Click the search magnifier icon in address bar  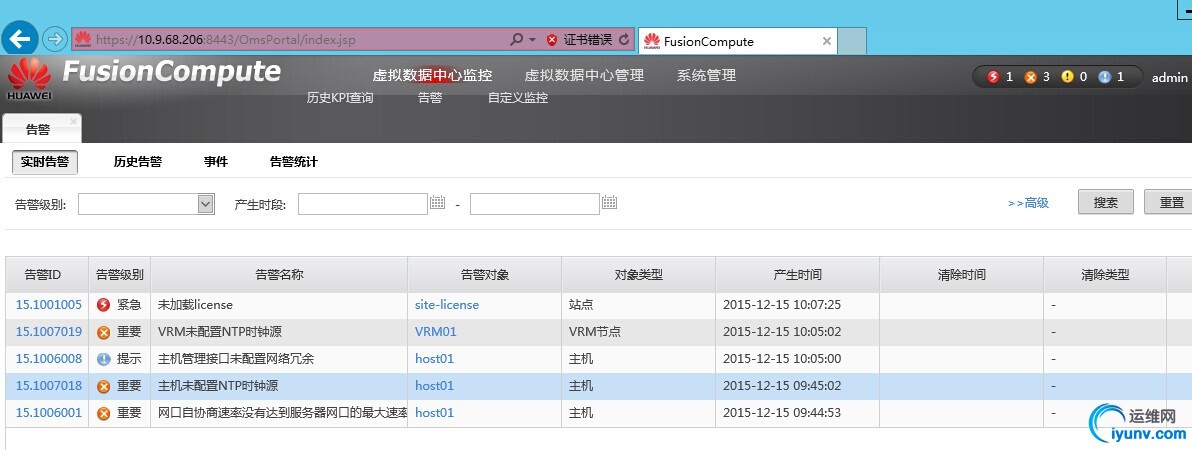[x=516, y=40]
